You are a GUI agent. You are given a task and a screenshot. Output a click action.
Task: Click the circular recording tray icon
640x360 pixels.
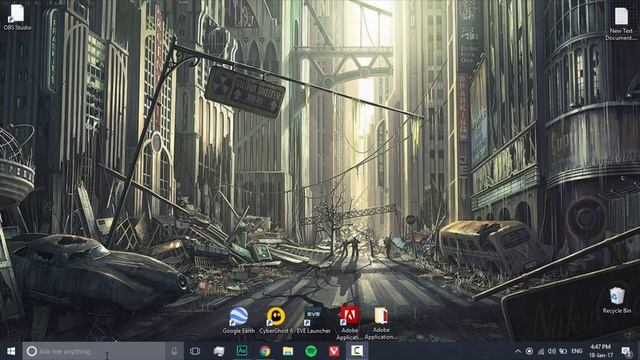(529, 351)
